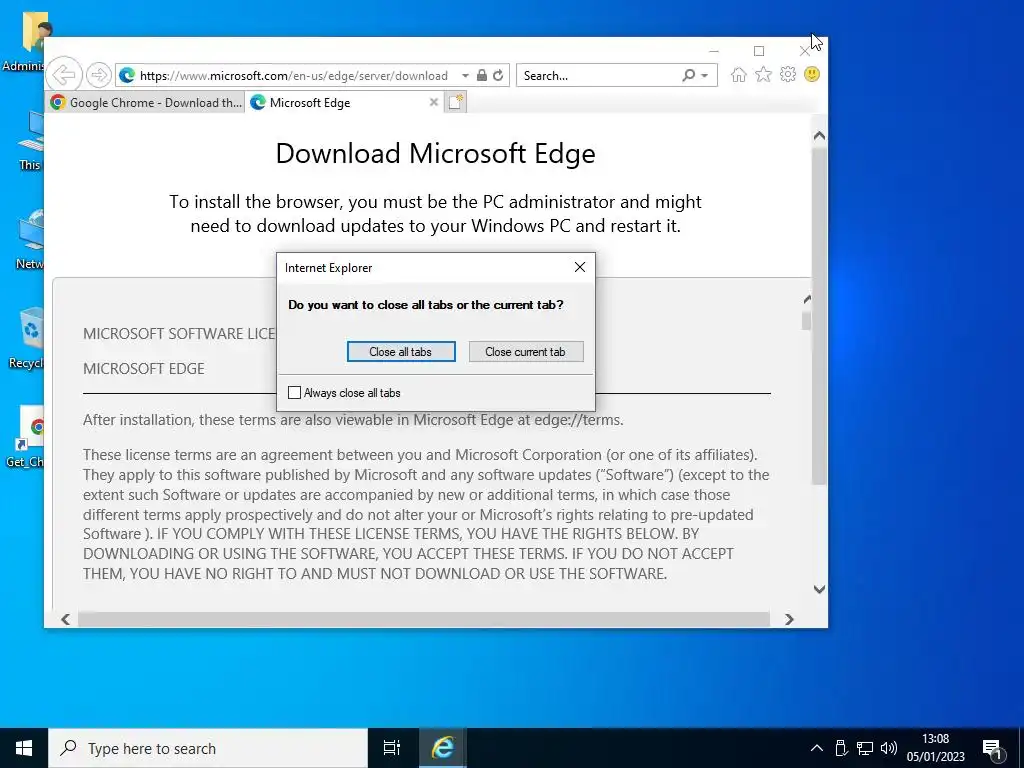
Task: Click the magnifier search icon in search box
Action: 688,75
